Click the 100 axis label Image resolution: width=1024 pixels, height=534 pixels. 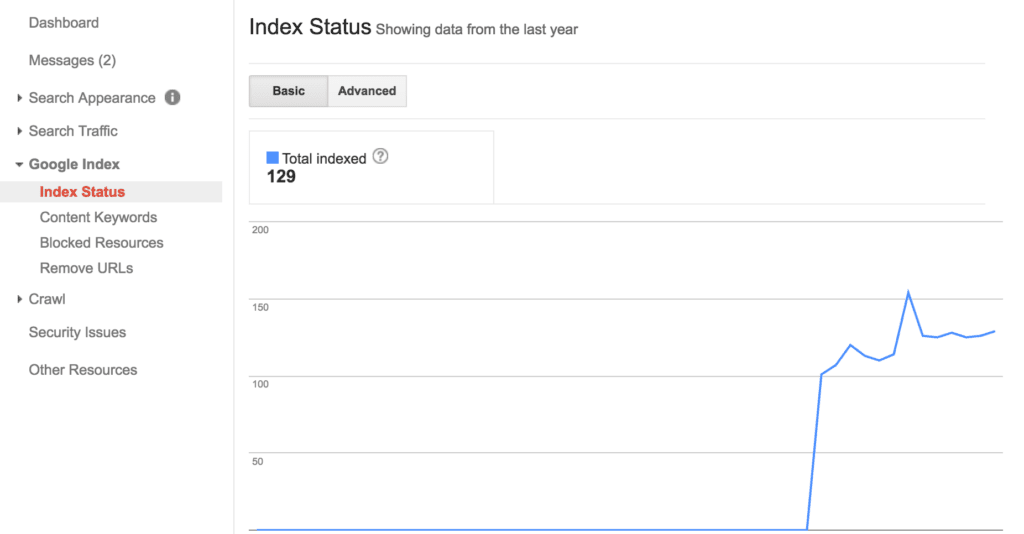260,384
